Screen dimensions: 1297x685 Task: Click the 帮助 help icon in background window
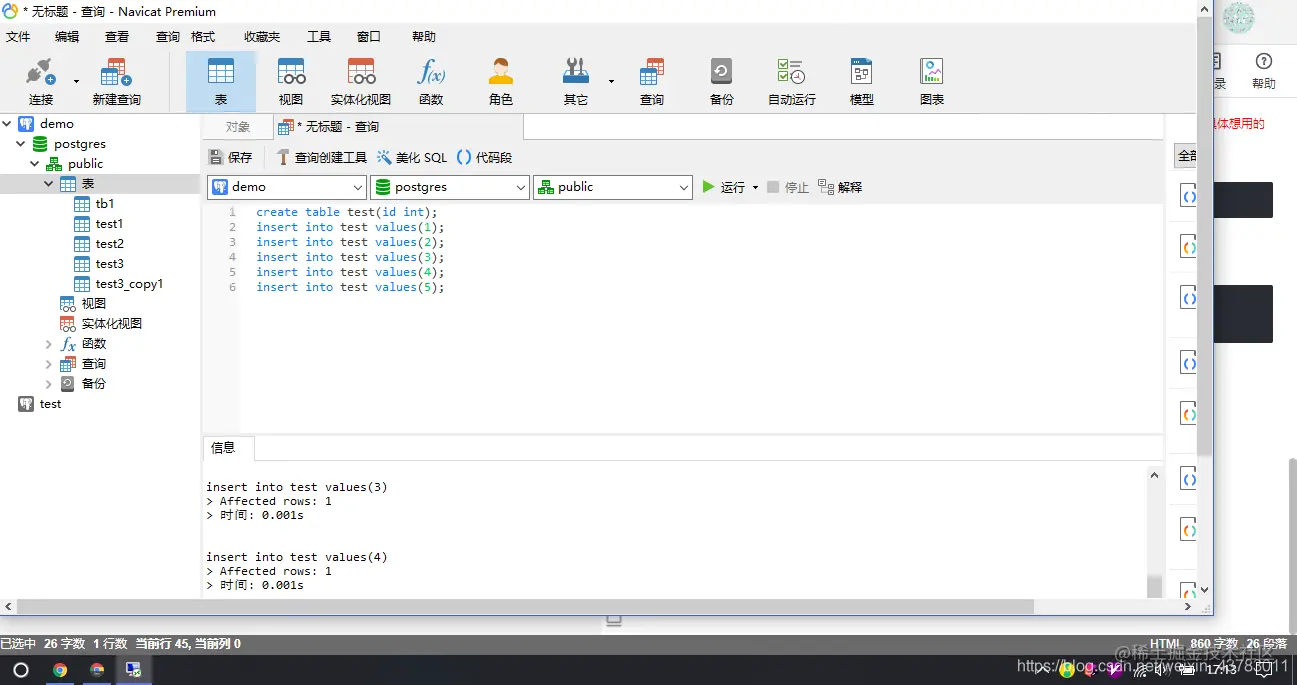(1264, 72)
